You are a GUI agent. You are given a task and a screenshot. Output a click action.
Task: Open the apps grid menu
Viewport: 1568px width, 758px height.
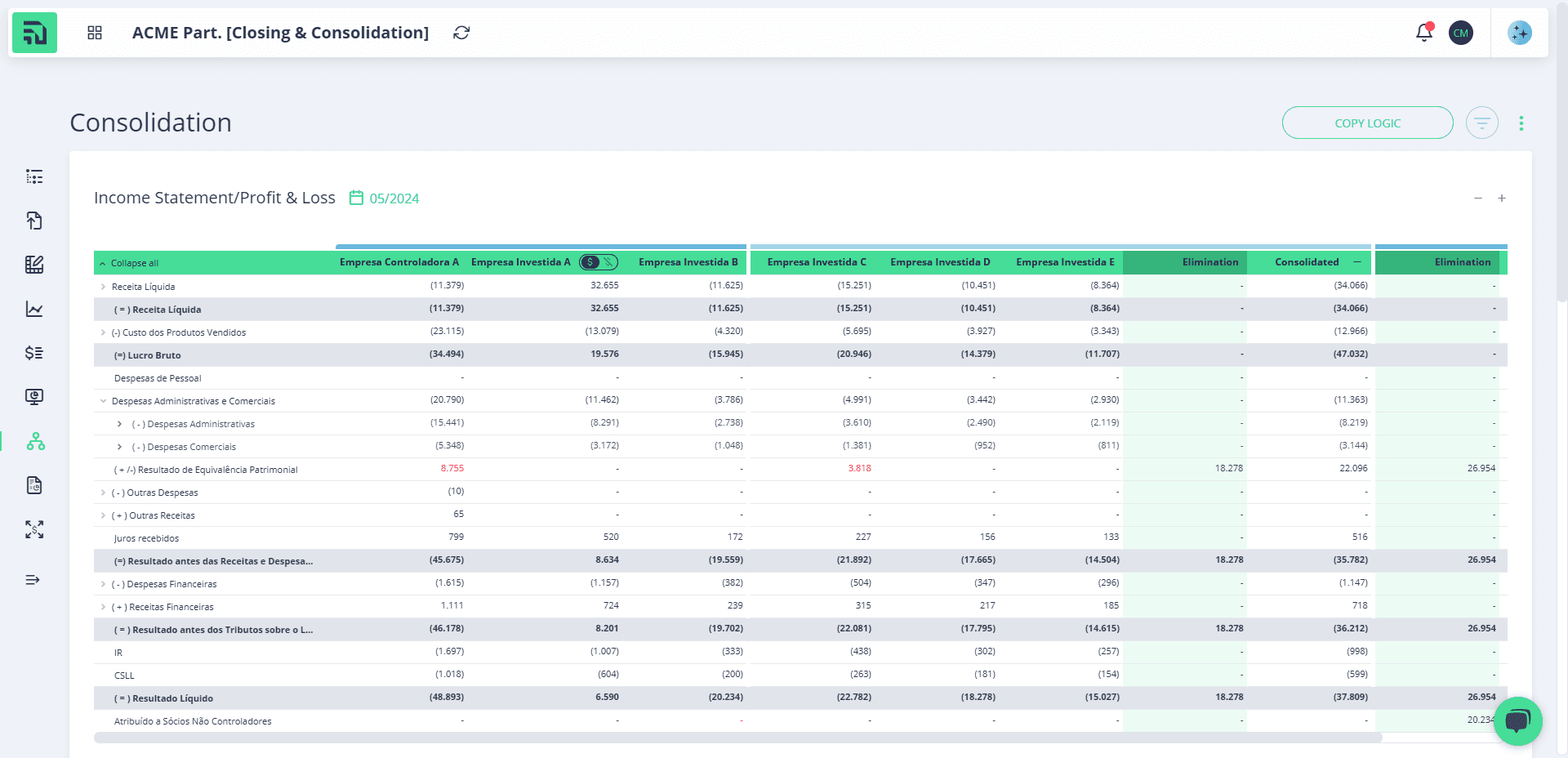[95, 33]
